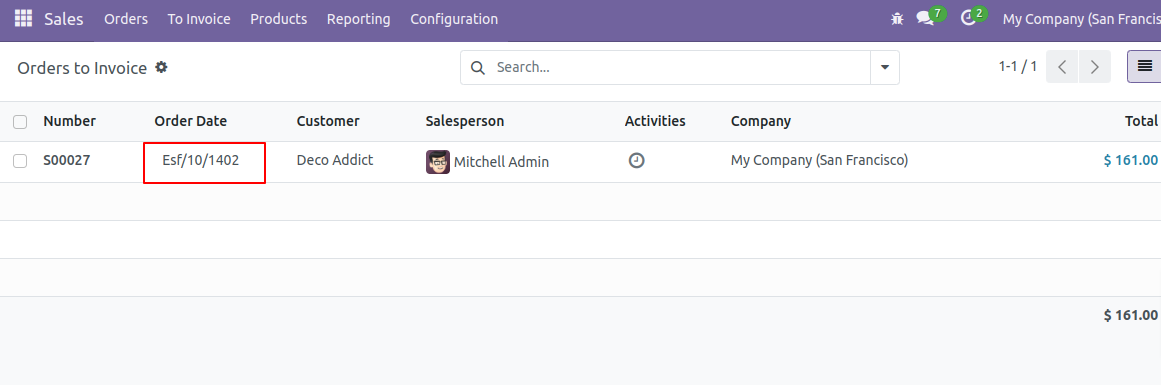
Task: Open company switcher My Company (San Francisco)
Action: [1081, 19]
